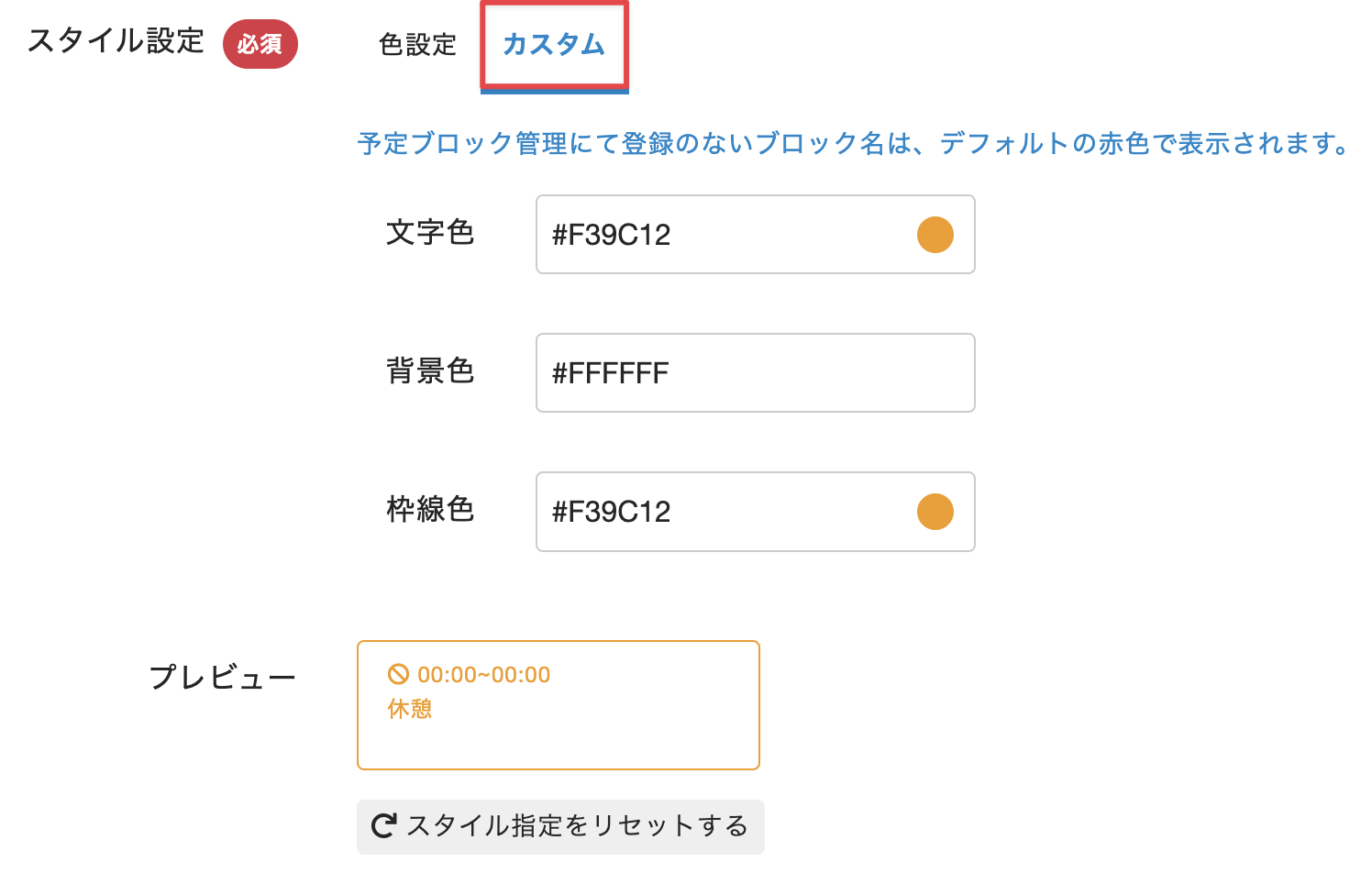Open the 枠線色 orange color swatch

(x=935, y=512)
